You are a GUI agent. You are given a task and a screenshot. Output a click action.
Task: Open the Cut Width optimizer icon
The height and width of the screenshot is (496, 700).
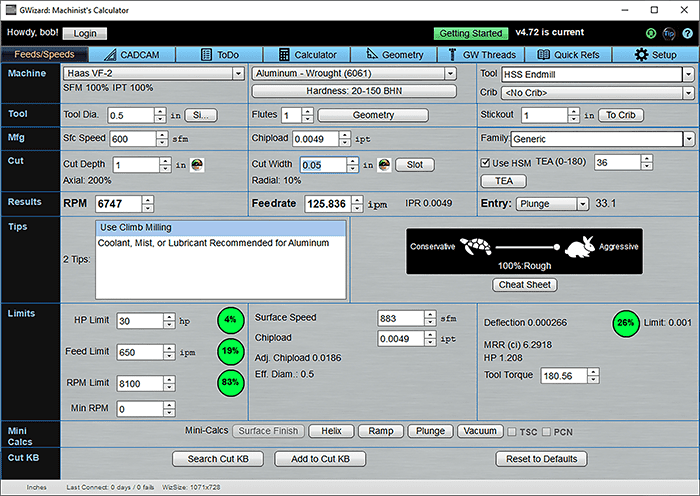coord(384,165)
